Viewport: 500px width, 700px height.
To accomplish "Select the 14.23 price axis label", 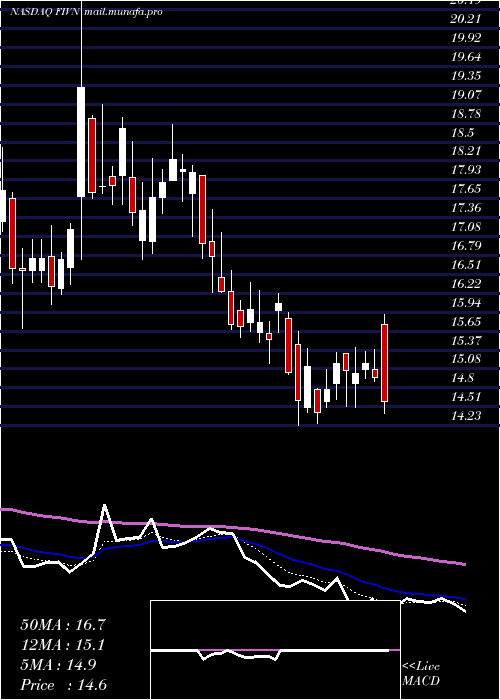I will [x=466, y=417].
